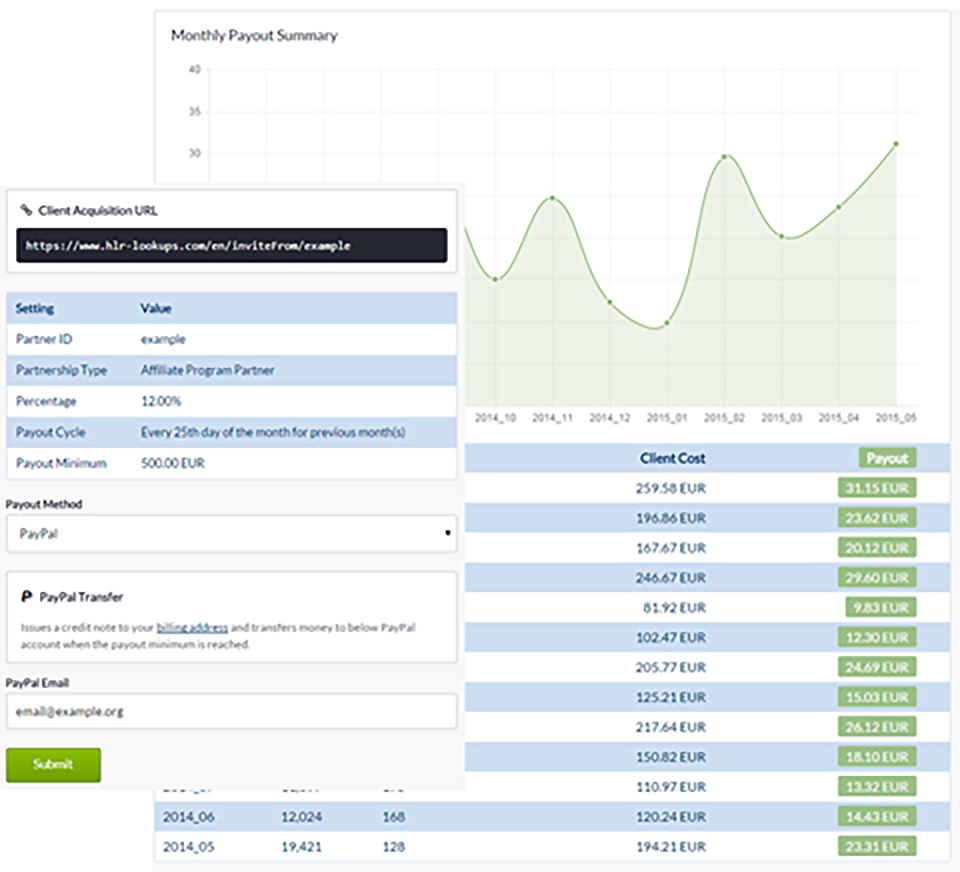The width and height of the screenshot is (960, 872).
Task: Click the 246.67 EUR client cost cell
Action: point(670,577)
